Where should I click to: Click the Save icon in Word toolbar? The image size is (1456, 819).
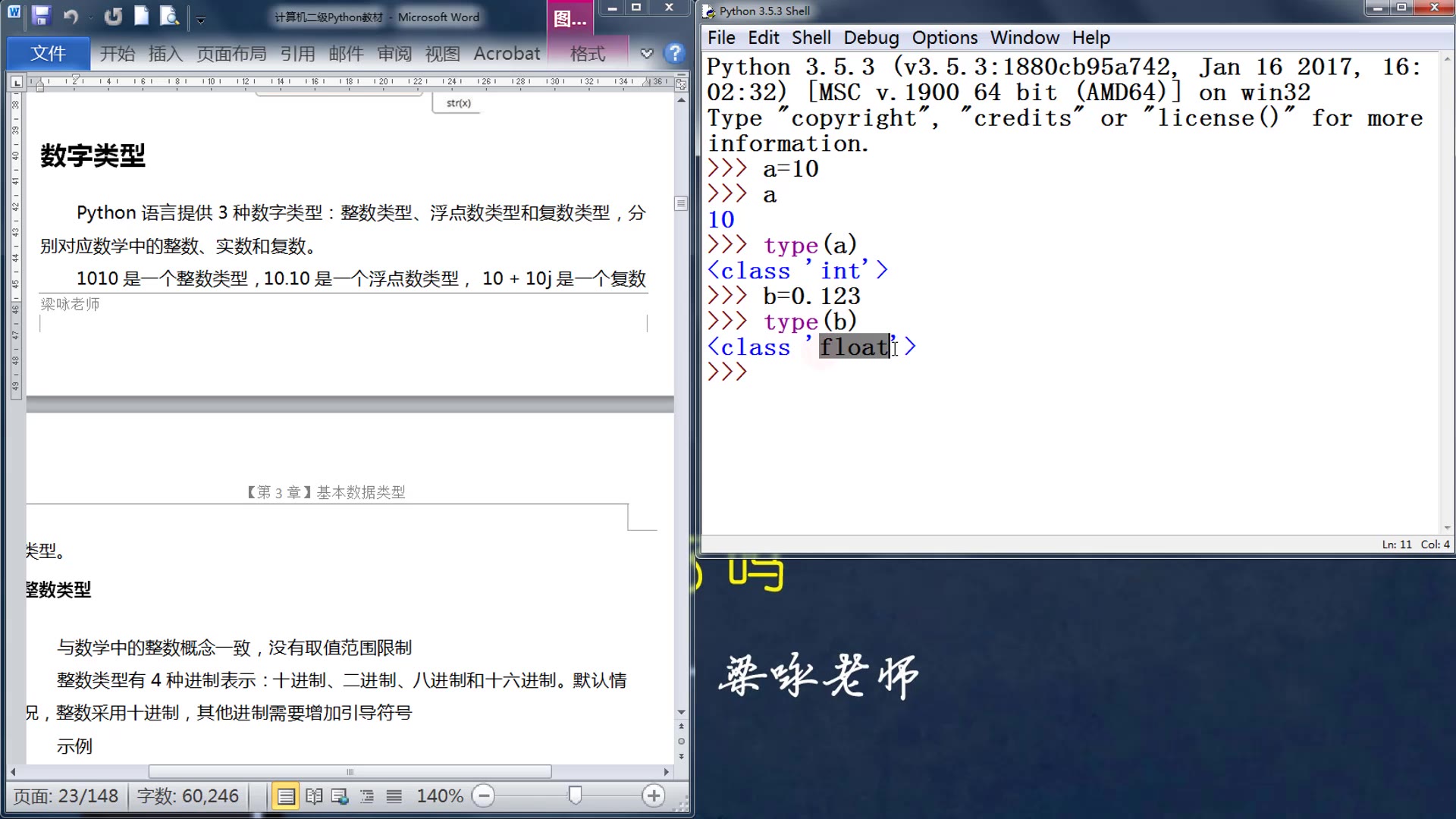tap(41, 16)
